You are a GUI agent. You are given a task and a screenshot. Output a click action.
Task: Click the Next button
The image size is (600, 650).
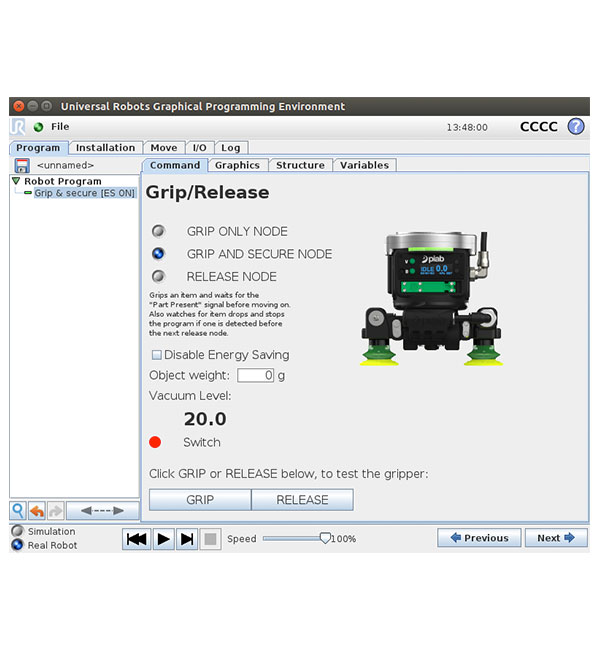pos(556,538)
